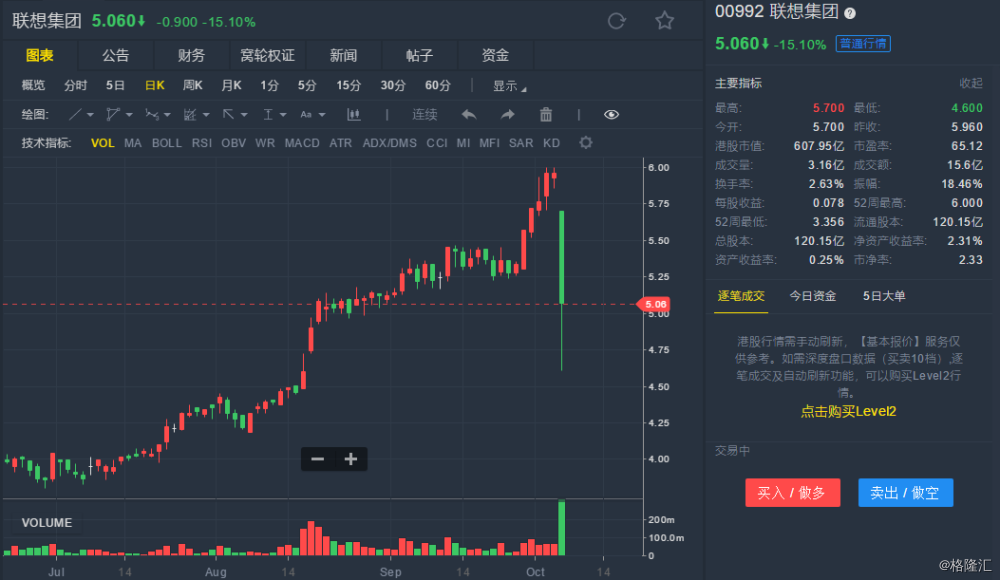Open the 新闻 news tab
The height and width of the screenshot is (580, 1000).
343,56
